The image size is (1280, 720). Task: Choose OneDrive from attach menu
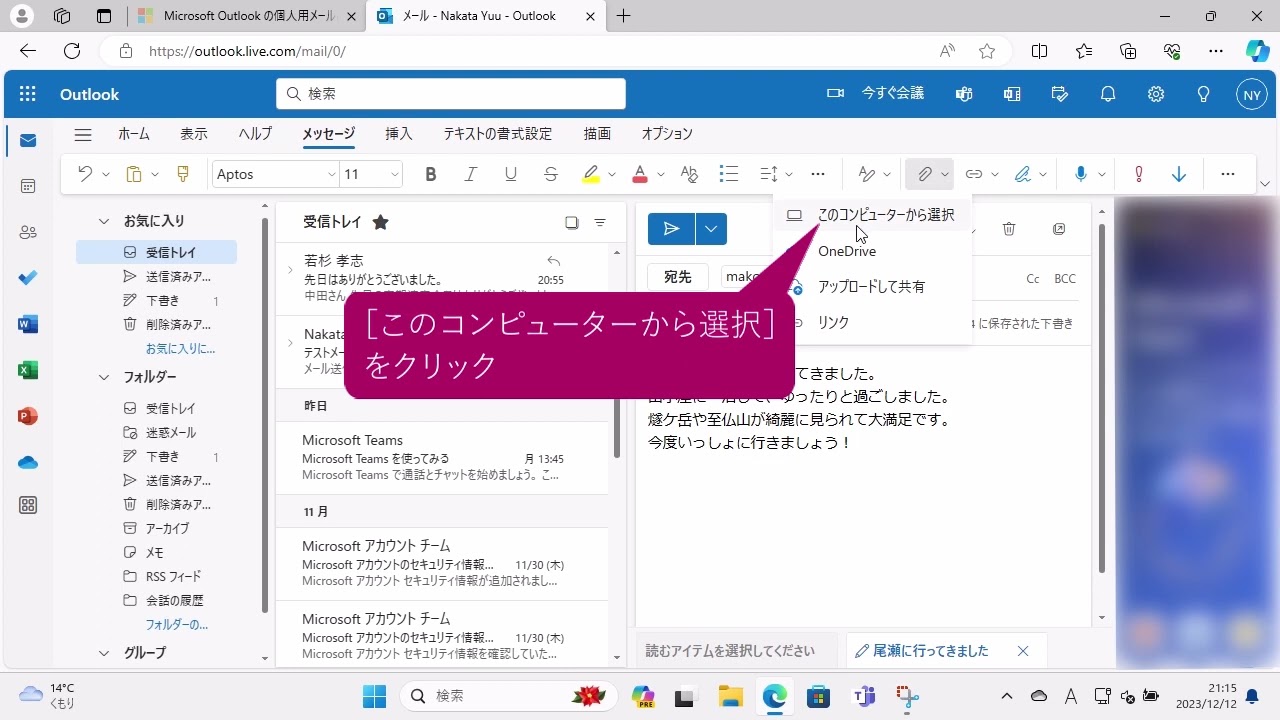click(872, 251)
